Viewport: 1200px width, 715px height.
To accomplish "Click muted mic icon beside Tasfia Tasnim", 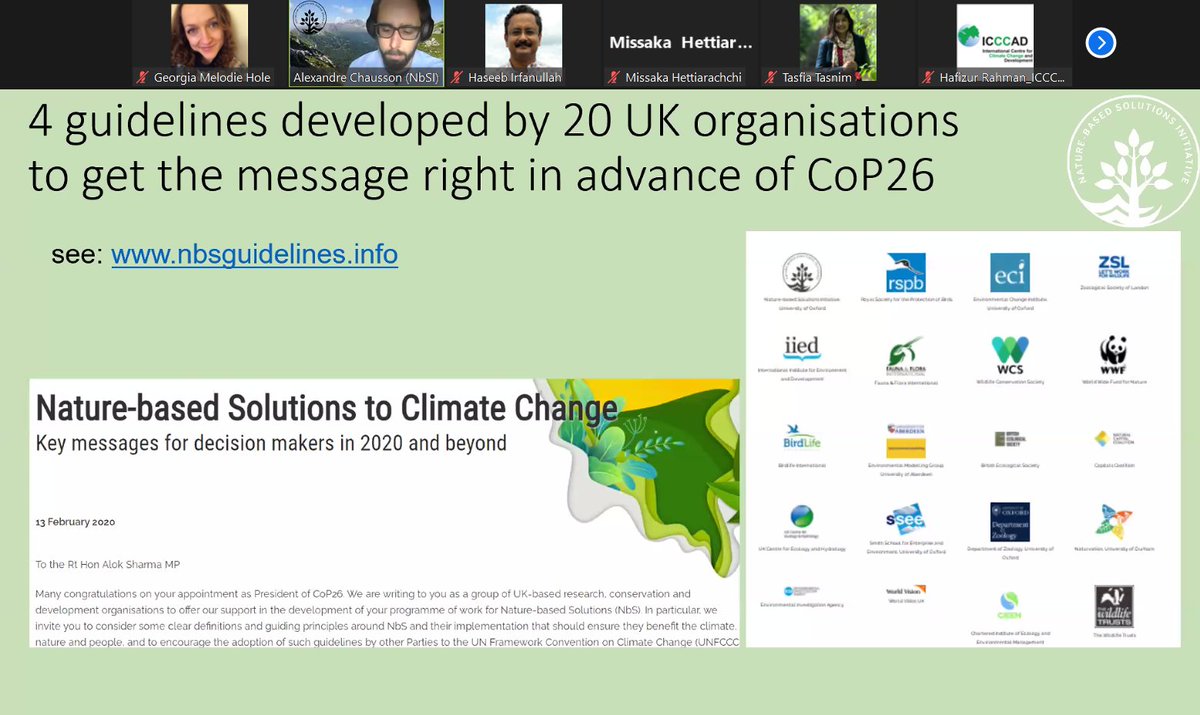I will pyautogui.click(x=769, y=77).
